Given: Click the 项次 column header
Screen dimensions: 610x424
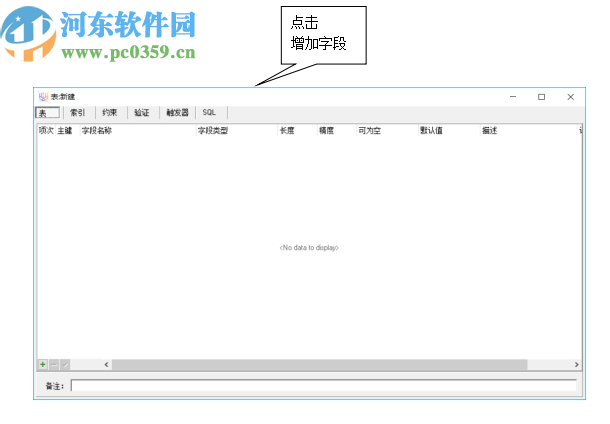Looking at the screenshot, I should (x=46, y=130).
